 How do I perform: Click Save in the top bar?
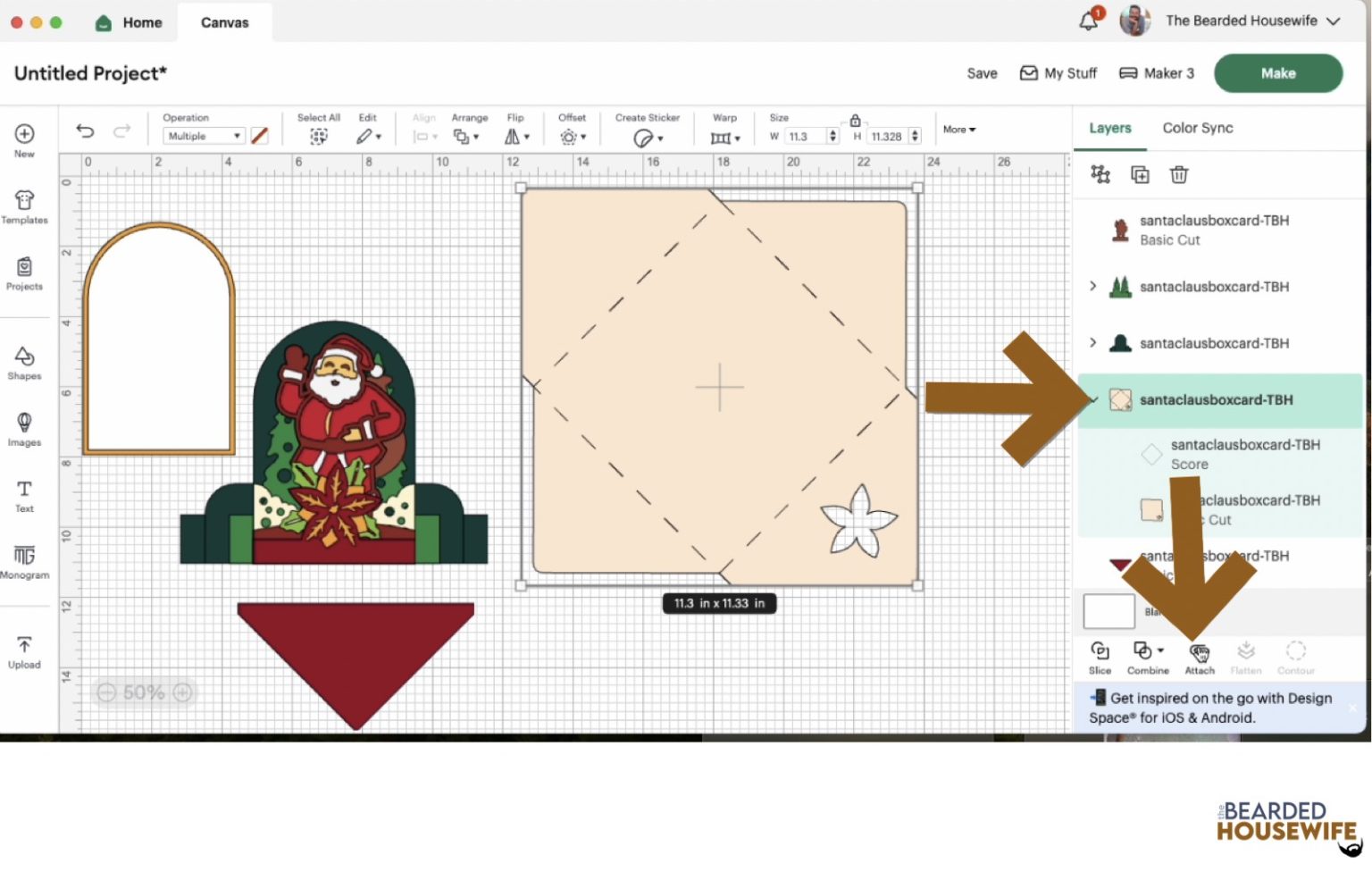tap(982, 73)
